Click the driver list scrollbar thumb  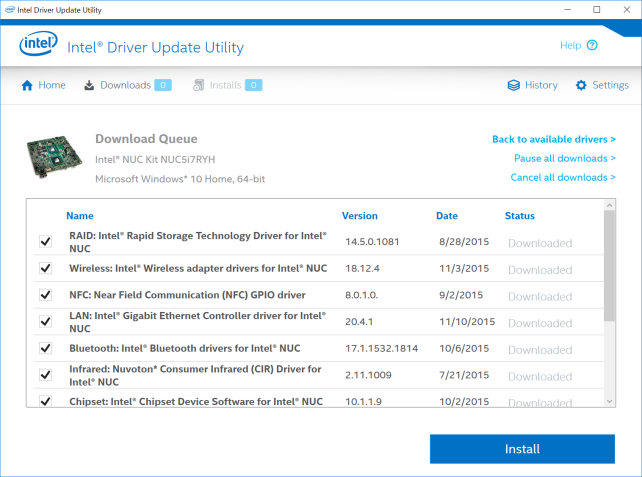tap(609, 266)
